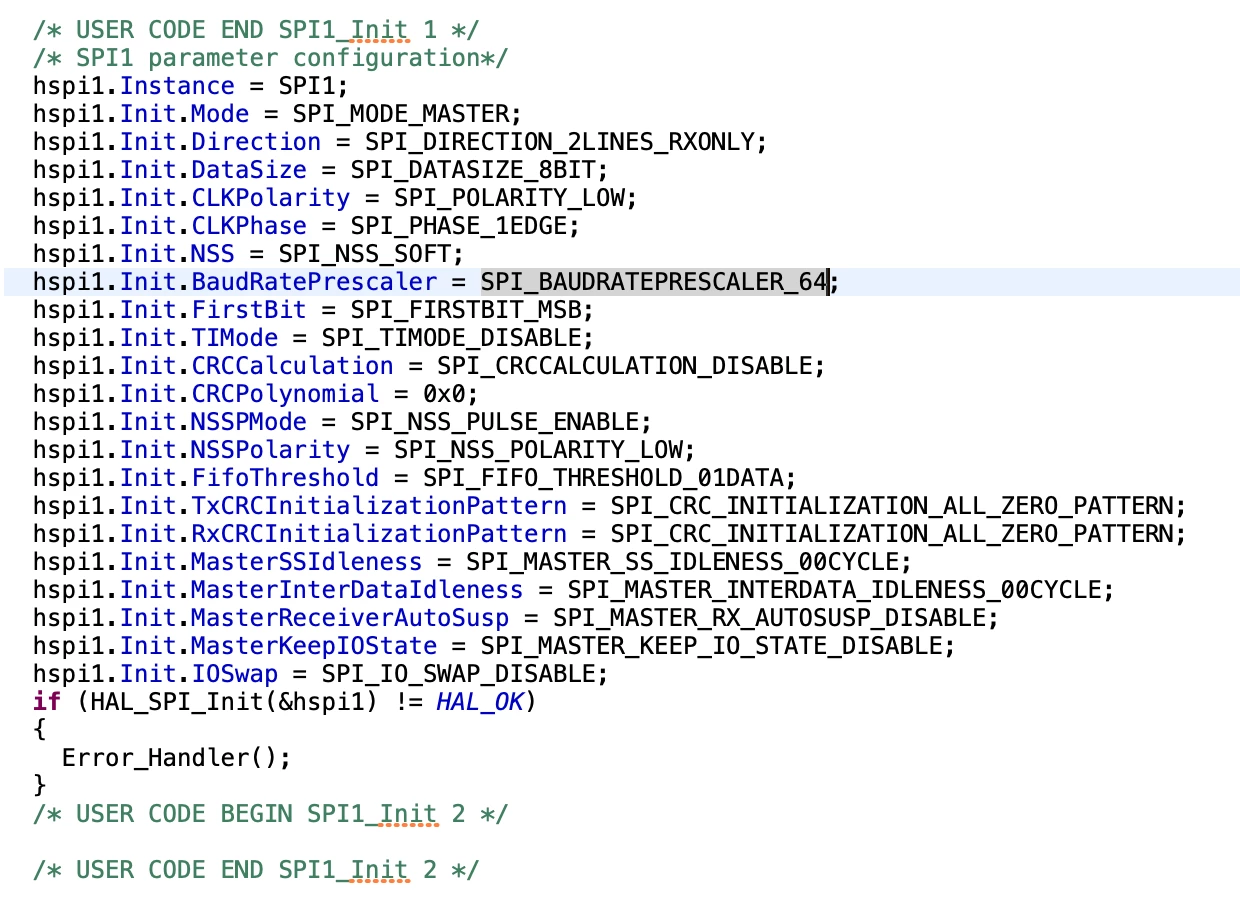
Task: Click the highlighted SPI_BAUDRATEPRESCALER_64 value
Action: click(655, 282)
